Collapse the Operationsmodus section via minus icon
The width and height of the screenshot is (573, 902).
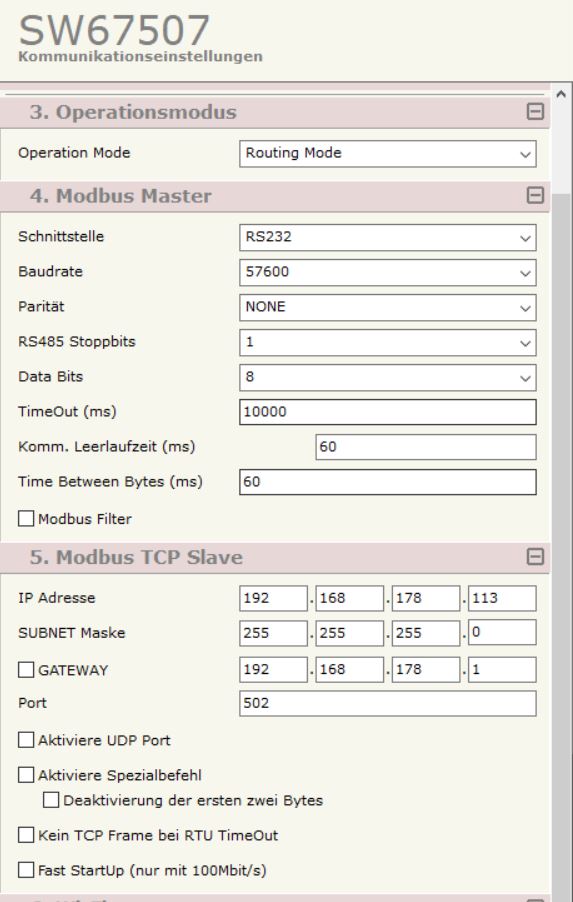click(x=535, y=111)
